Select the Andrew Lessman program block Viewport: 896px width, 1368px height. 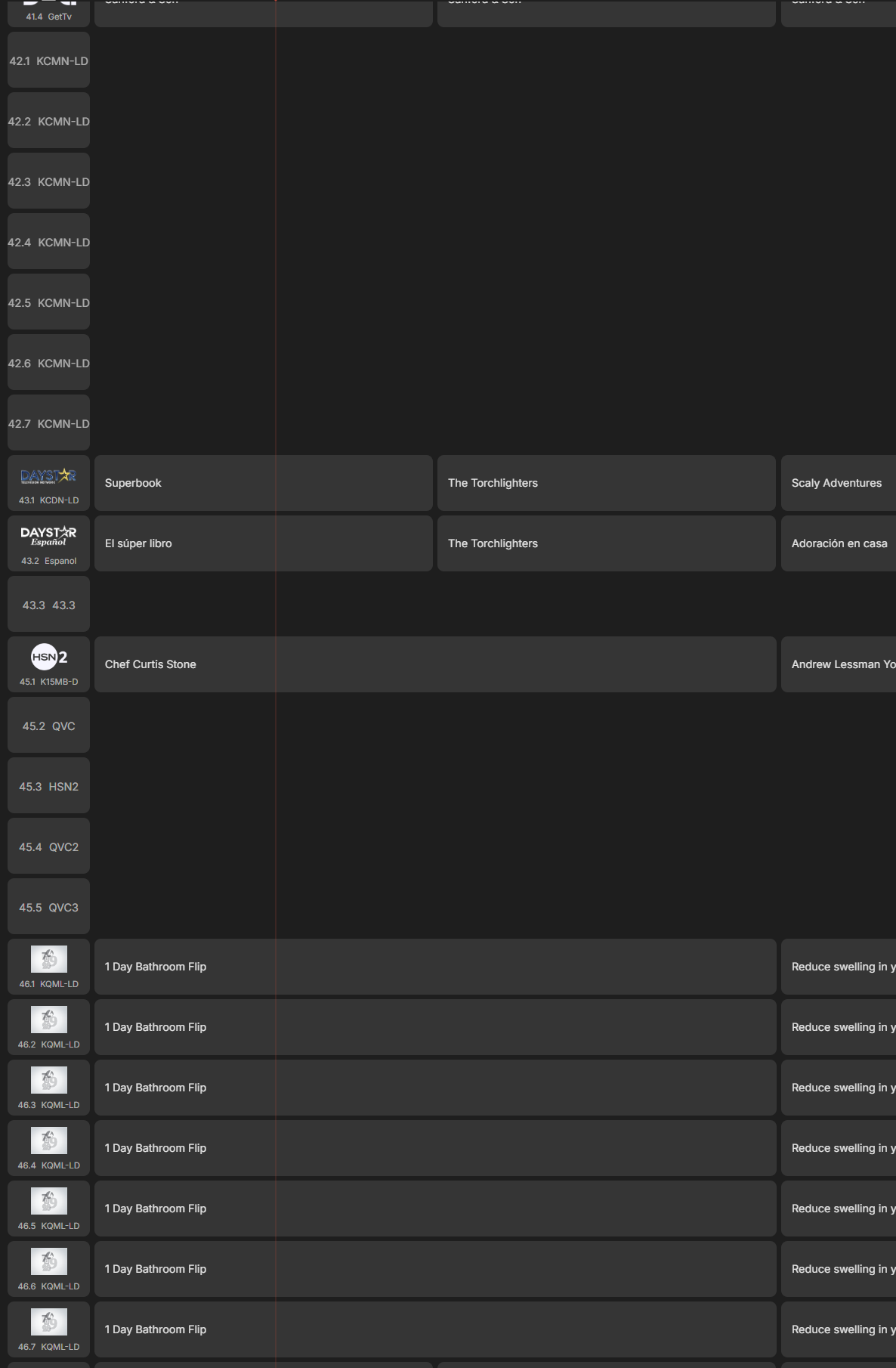click(x=839, y=664)
